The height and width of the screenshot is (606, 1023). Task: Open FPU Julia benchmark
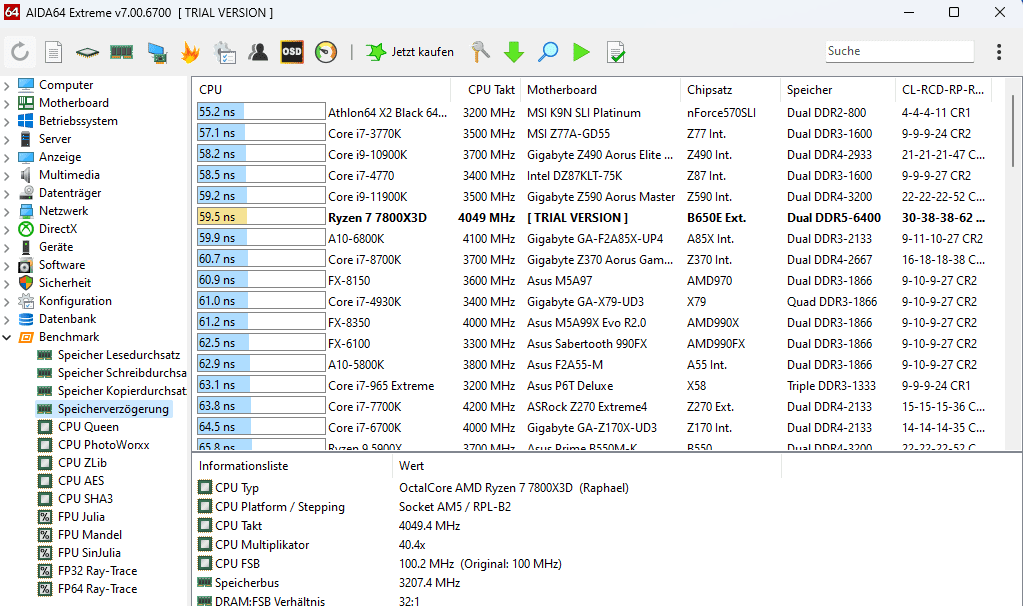[x=81, y=517]
